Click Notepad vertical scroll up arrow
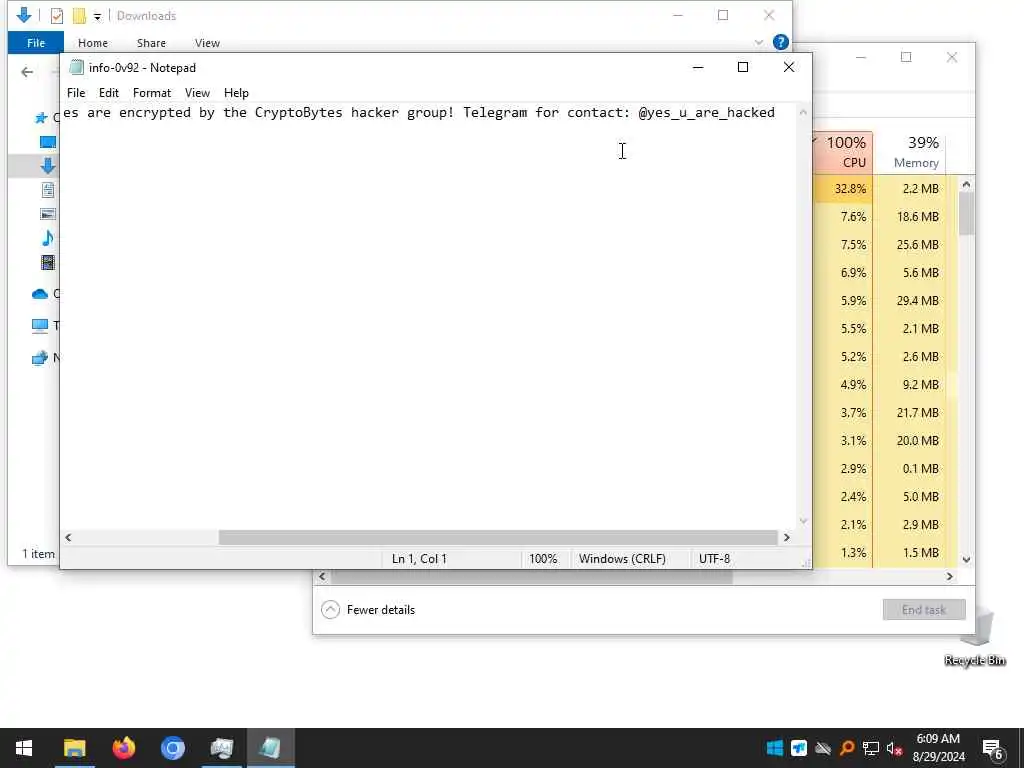This screenshot has height=768, width=1024. (803, 112)
